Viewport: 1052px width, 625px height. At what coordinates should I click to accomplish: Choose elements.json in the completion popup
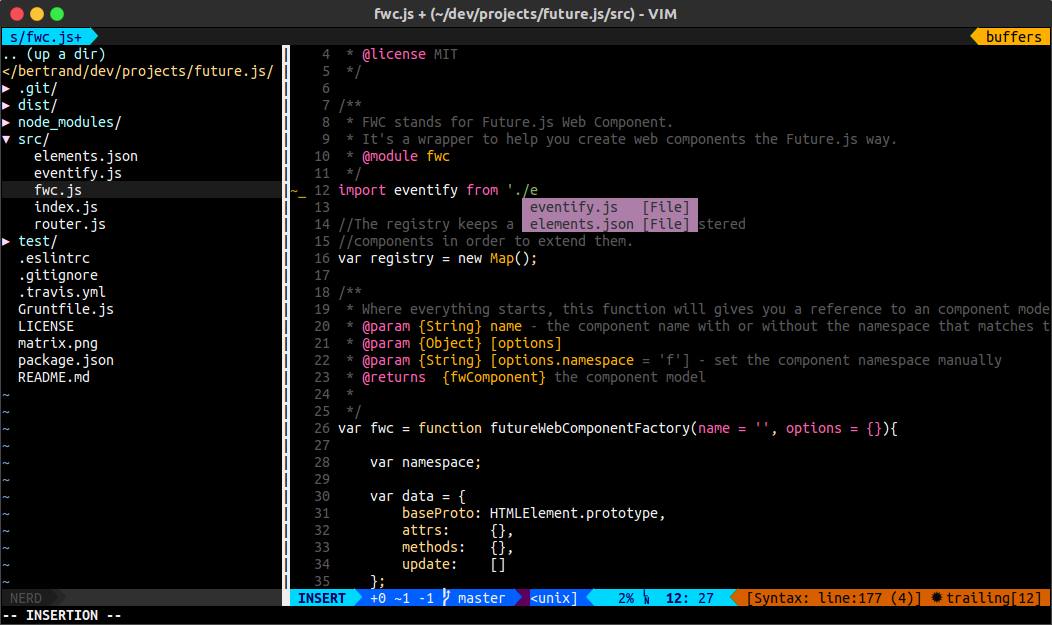(580, 224)
